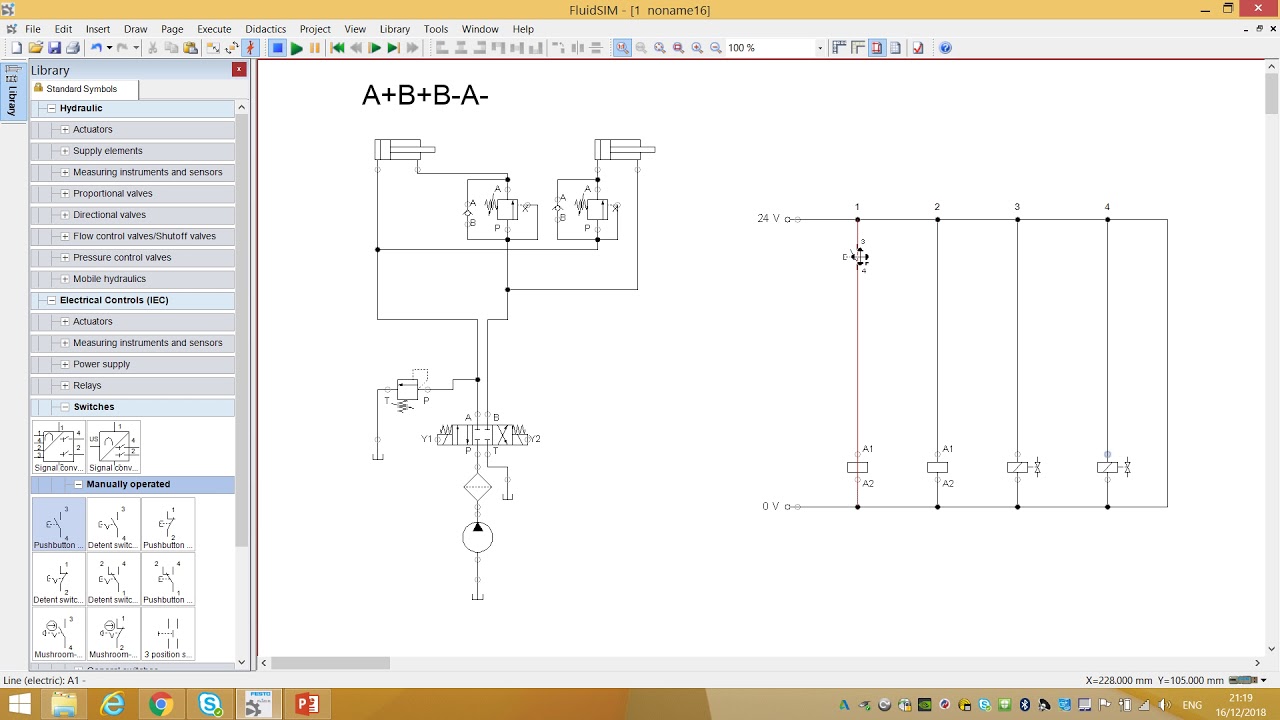Collapse the Hydraulic category
1280x720 pixels.
[x=52, y=108]
